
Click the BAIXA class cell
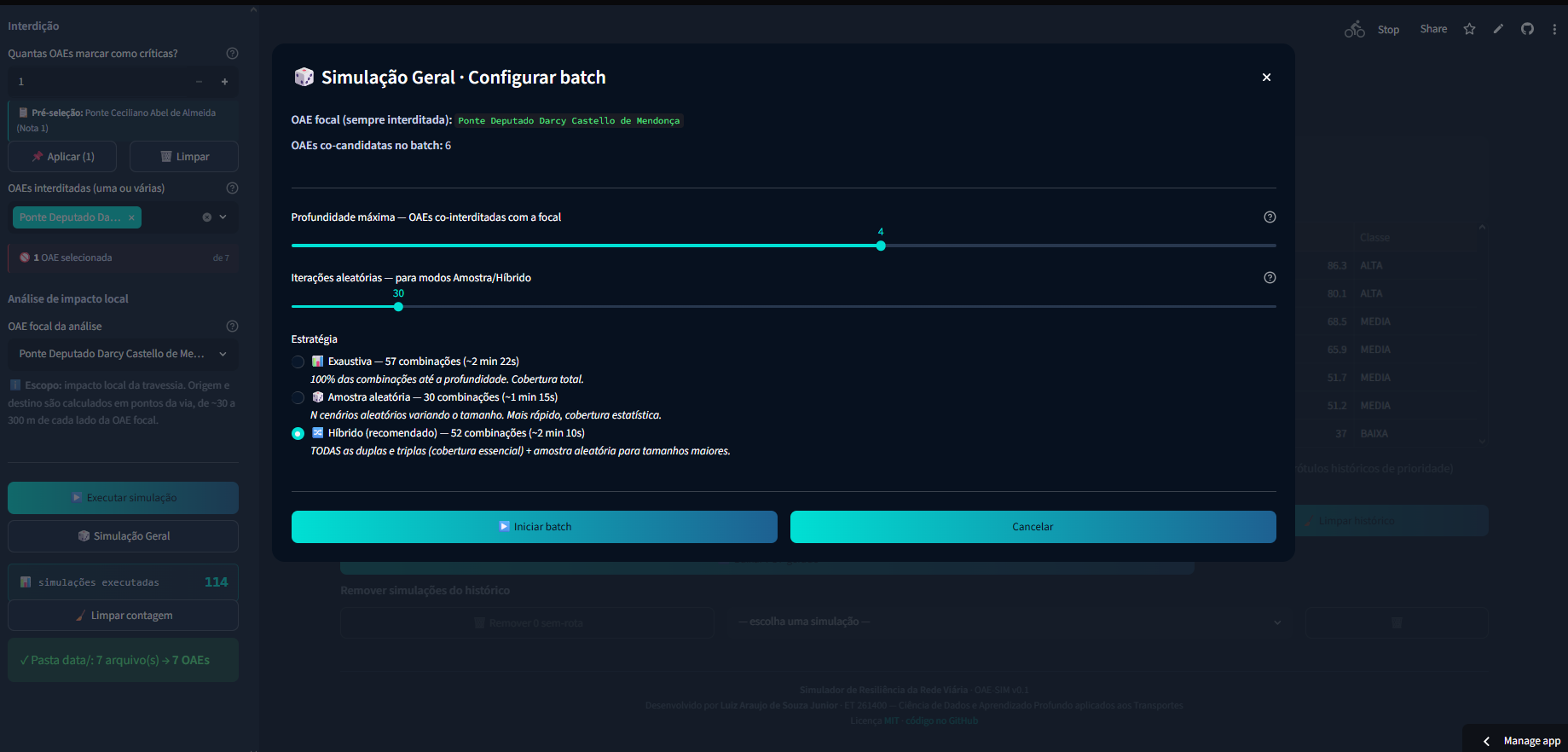[1374, 434]
